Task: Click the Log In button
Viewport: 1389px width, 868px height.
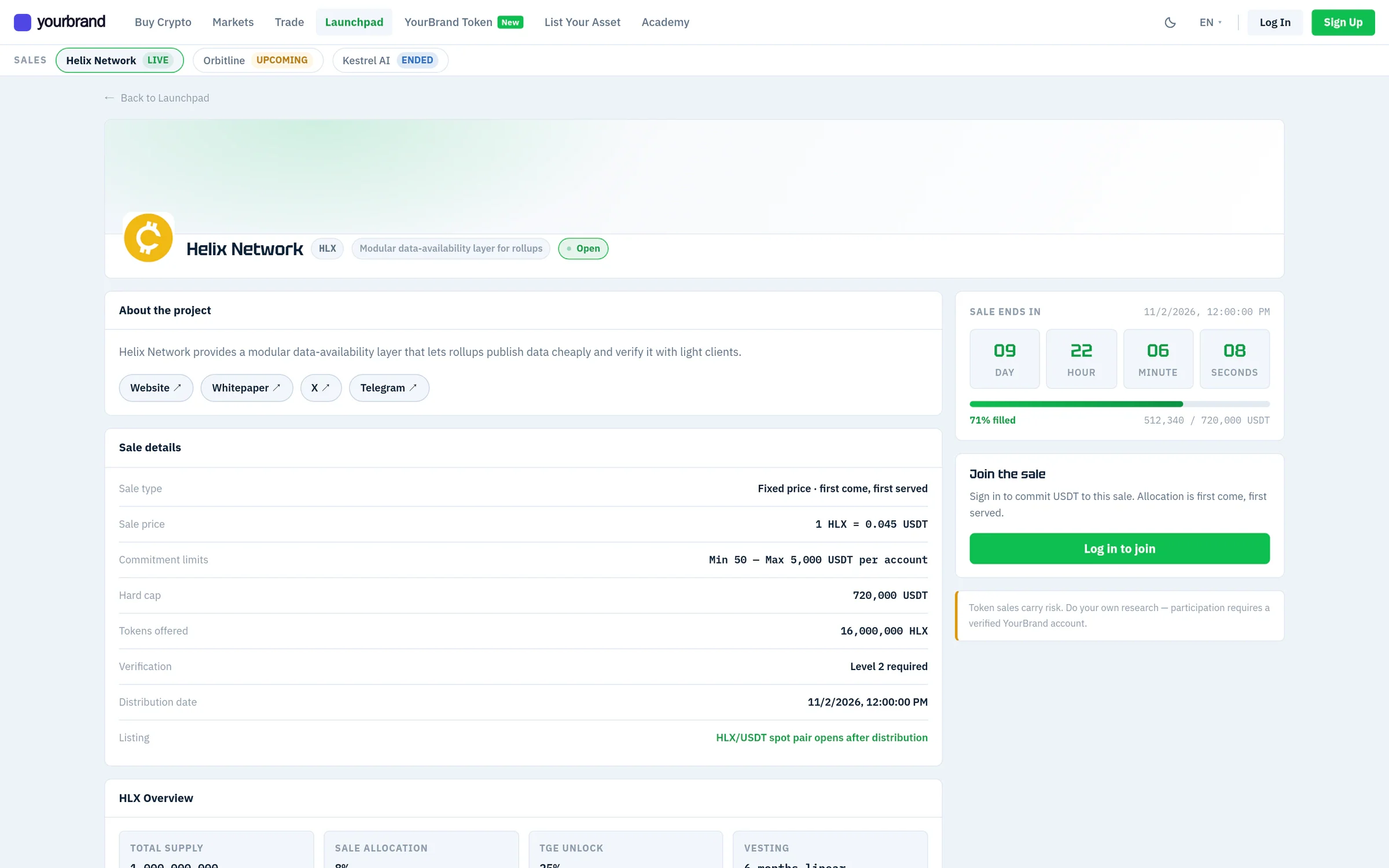Action: click(x=1274, y=22)
